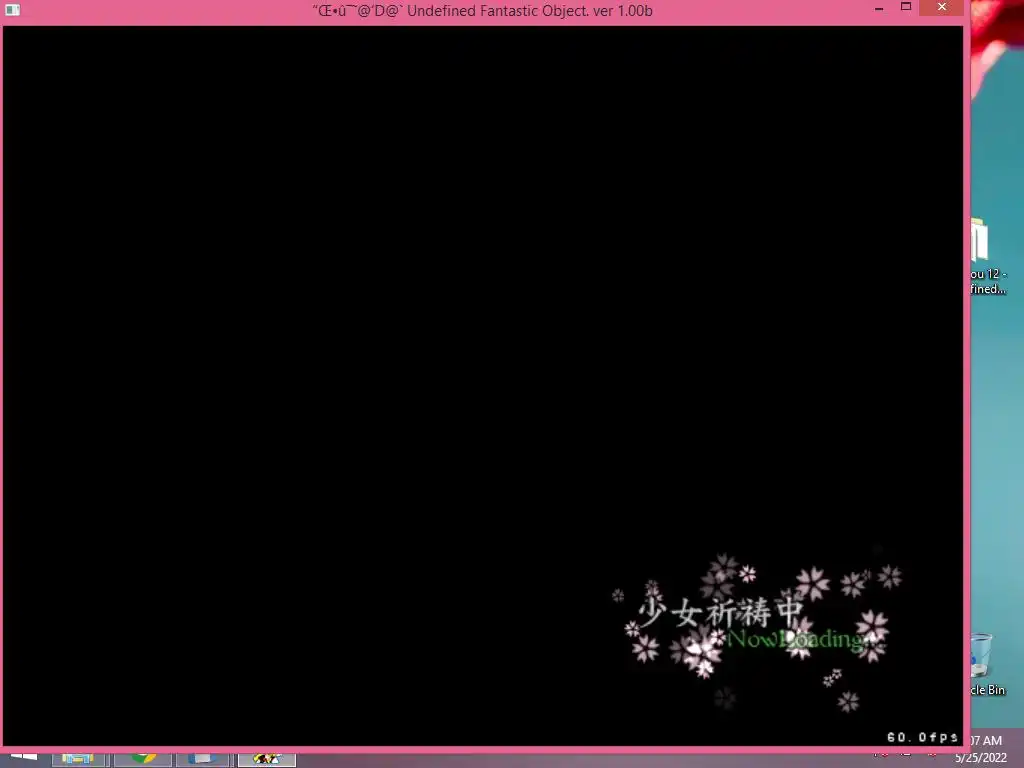The width and height of the screenshot is (1024, 768).
Task: Close the Undefined Fantastic Object window
Action: [x=941, y=7]
